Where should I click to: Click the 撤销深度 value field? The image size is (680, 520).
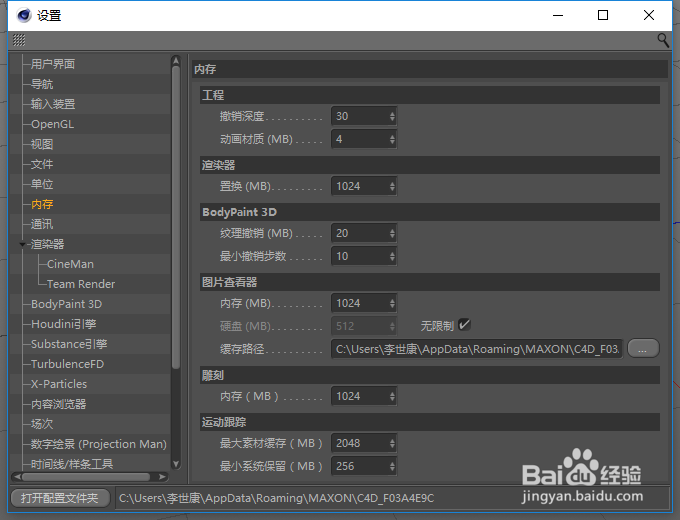(360, 116)
